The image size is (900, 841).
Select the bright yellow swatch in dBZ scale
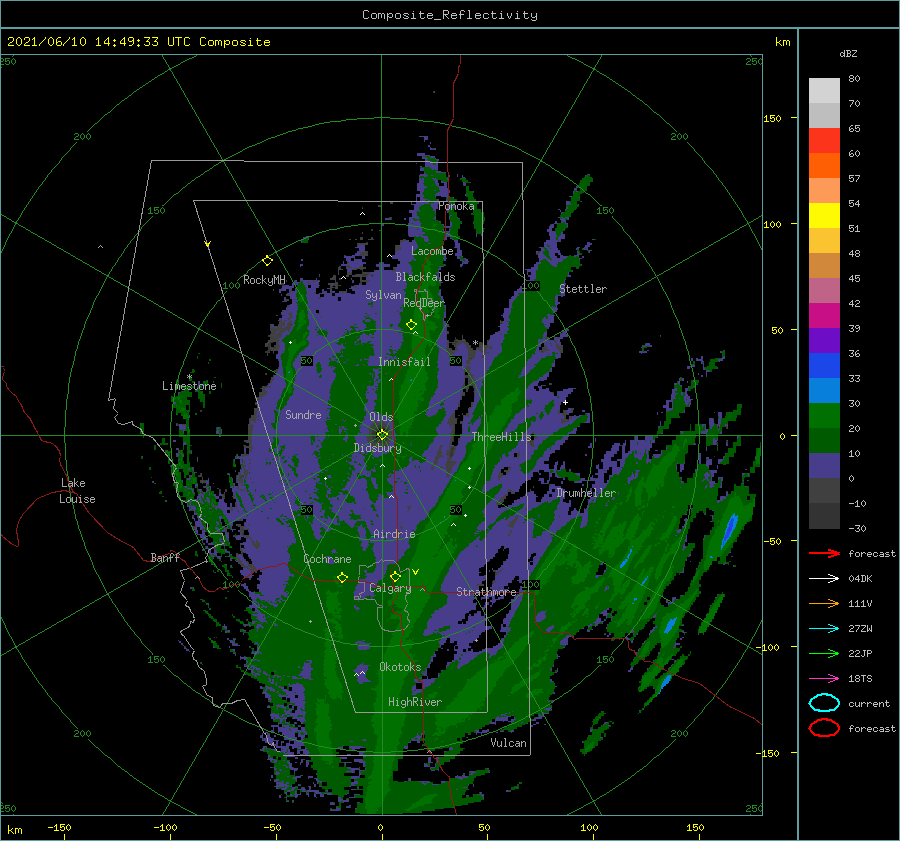point(824,216)
